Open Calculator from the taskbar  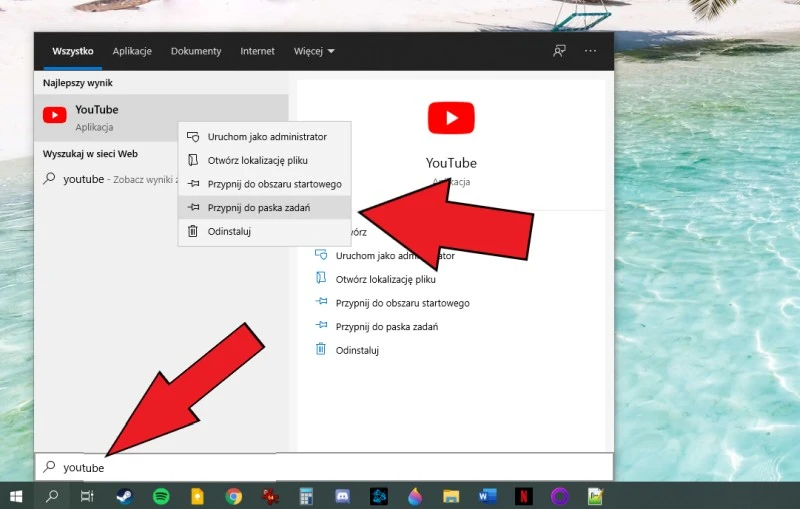tap(306, 496)
